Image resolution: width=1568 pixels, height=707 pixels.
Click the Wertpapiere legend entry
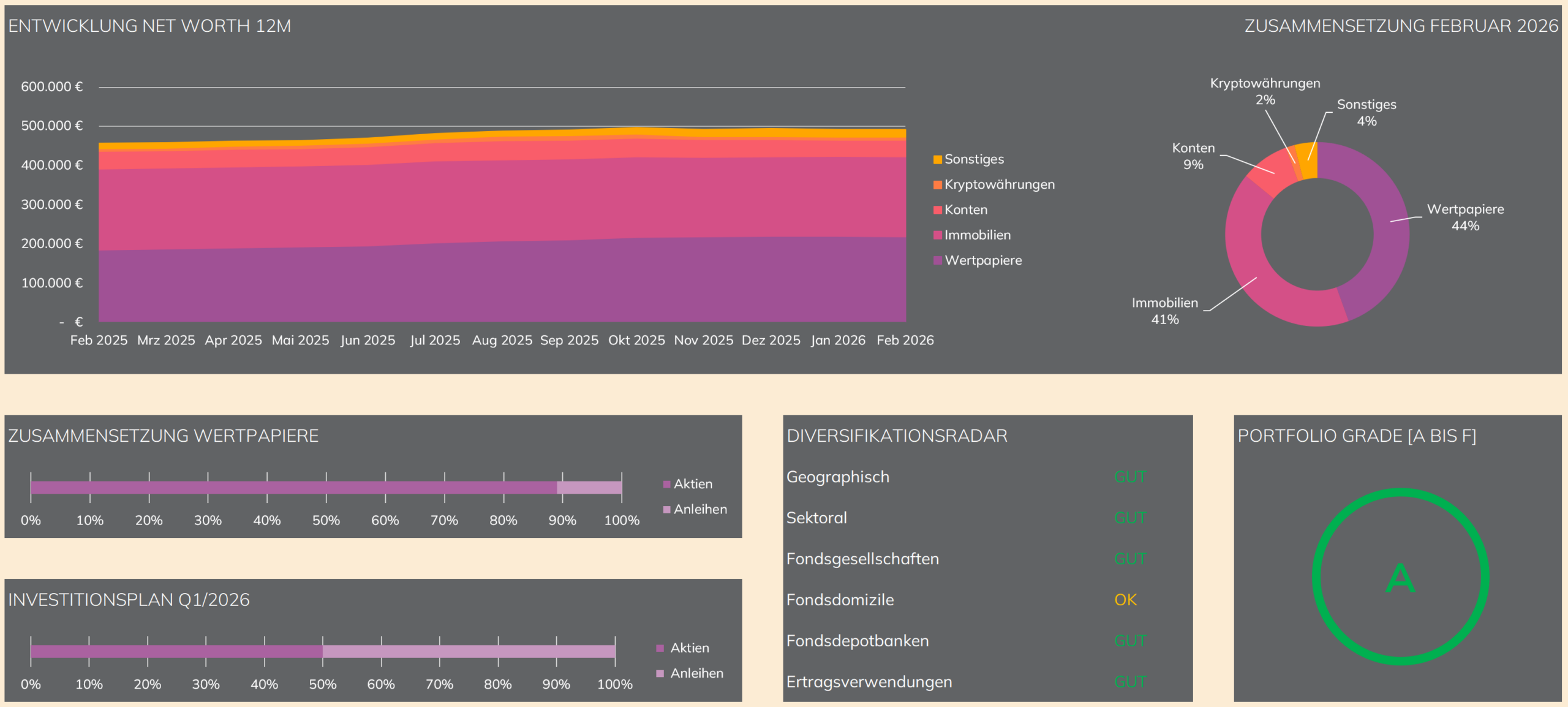(982, 260)
